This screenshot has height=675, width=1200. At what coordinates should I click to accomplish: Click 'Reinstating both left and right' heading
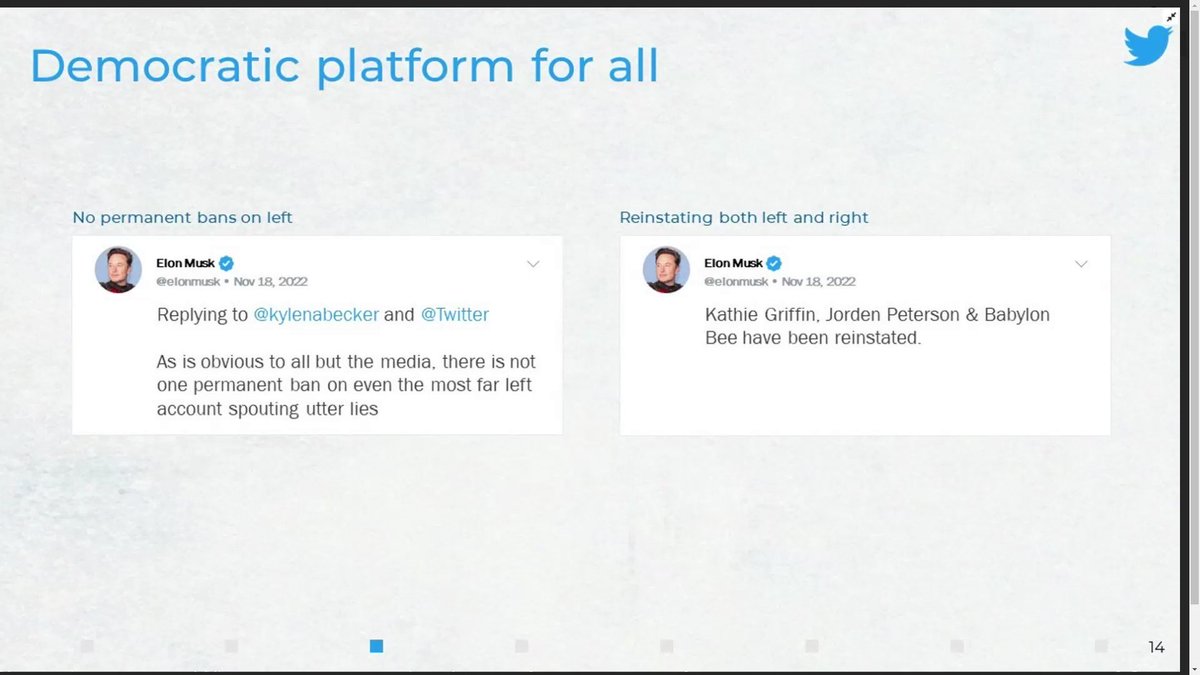(x=744, y=217)
